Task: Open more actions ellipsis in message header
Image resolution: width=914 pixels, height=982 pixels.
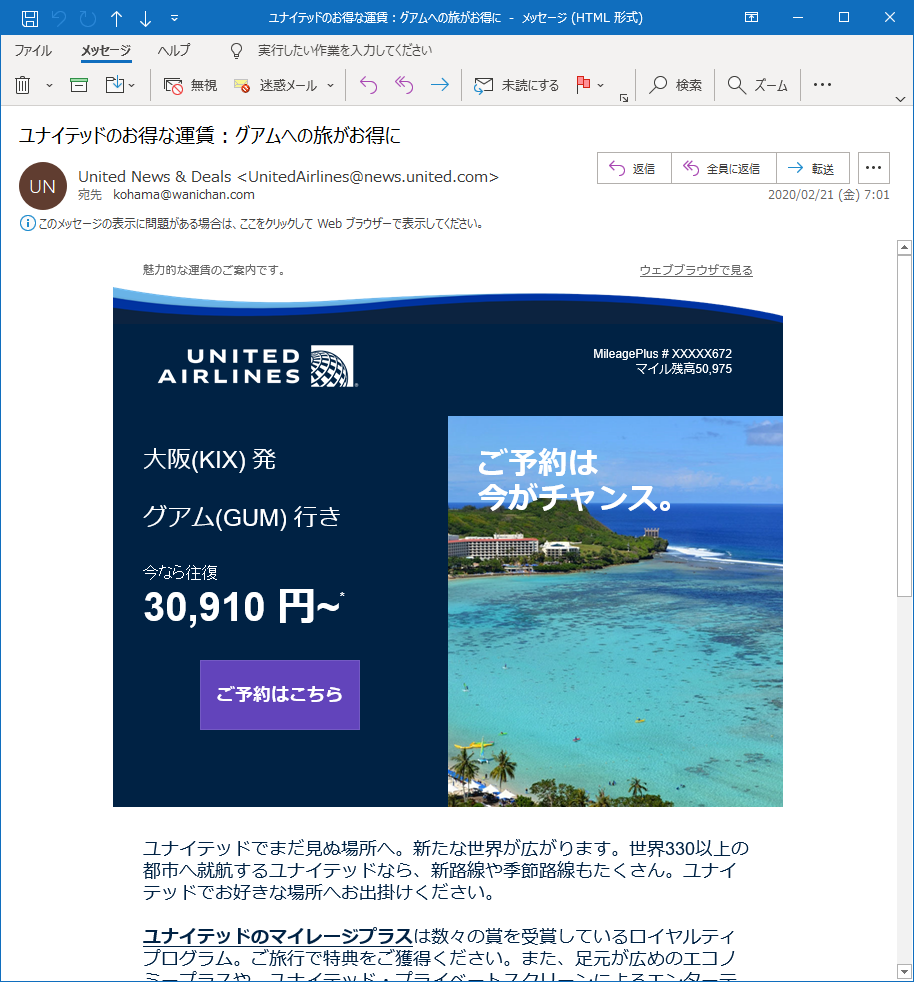Action: [873, 168]
